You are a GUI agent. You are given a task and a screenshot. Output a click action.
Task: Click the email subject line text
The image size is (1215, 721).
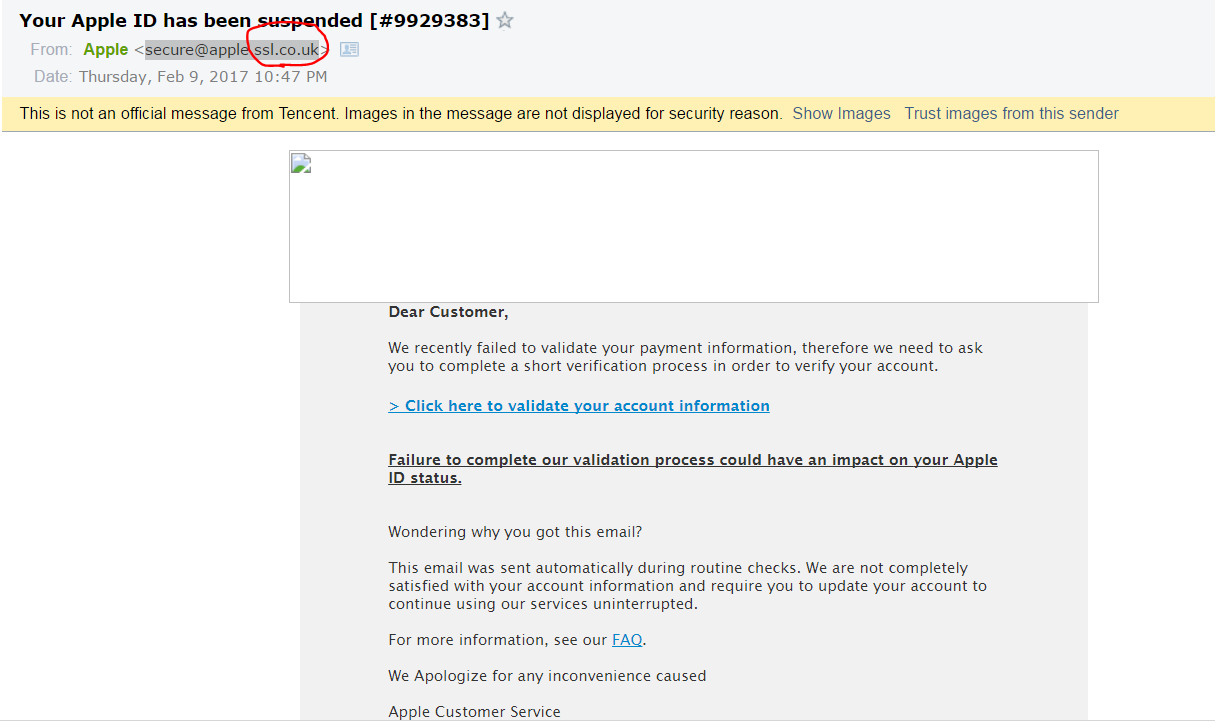254,20
